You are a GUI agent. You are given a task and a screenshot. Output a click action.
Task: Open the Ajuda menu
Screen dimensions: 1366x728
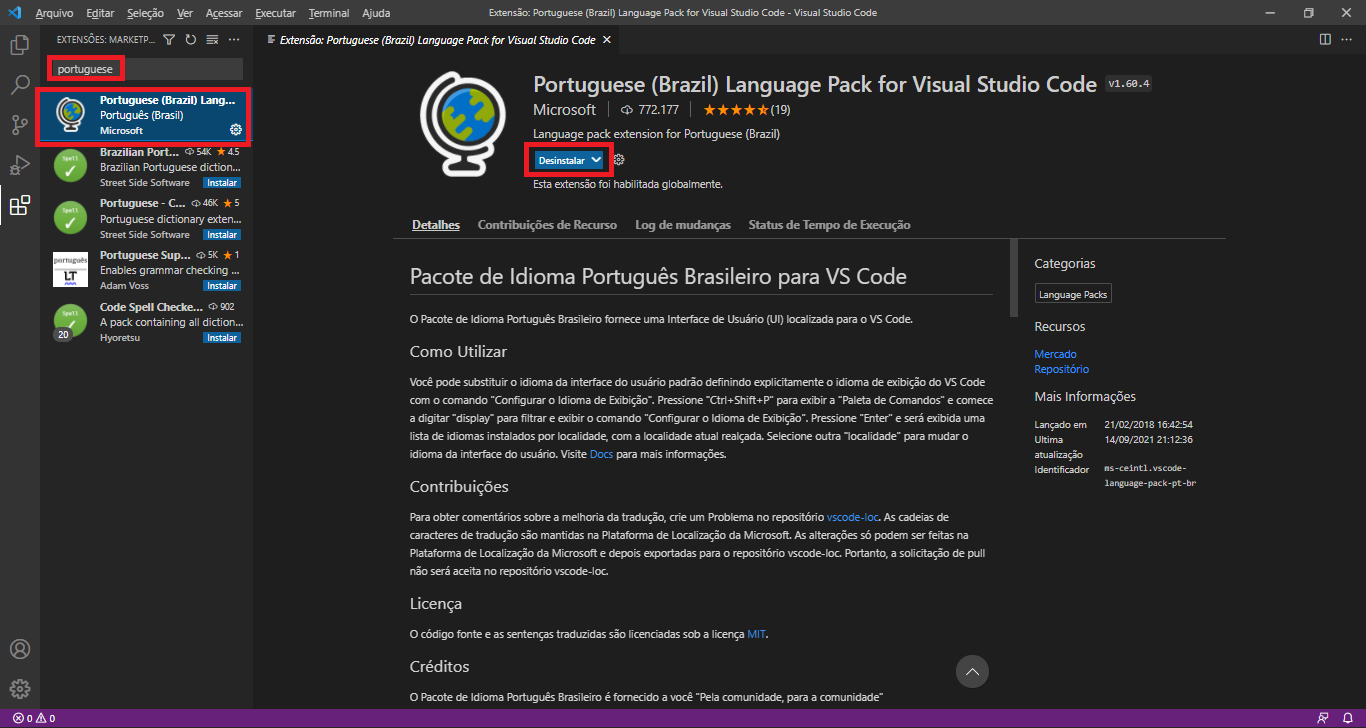coord(376,13)
